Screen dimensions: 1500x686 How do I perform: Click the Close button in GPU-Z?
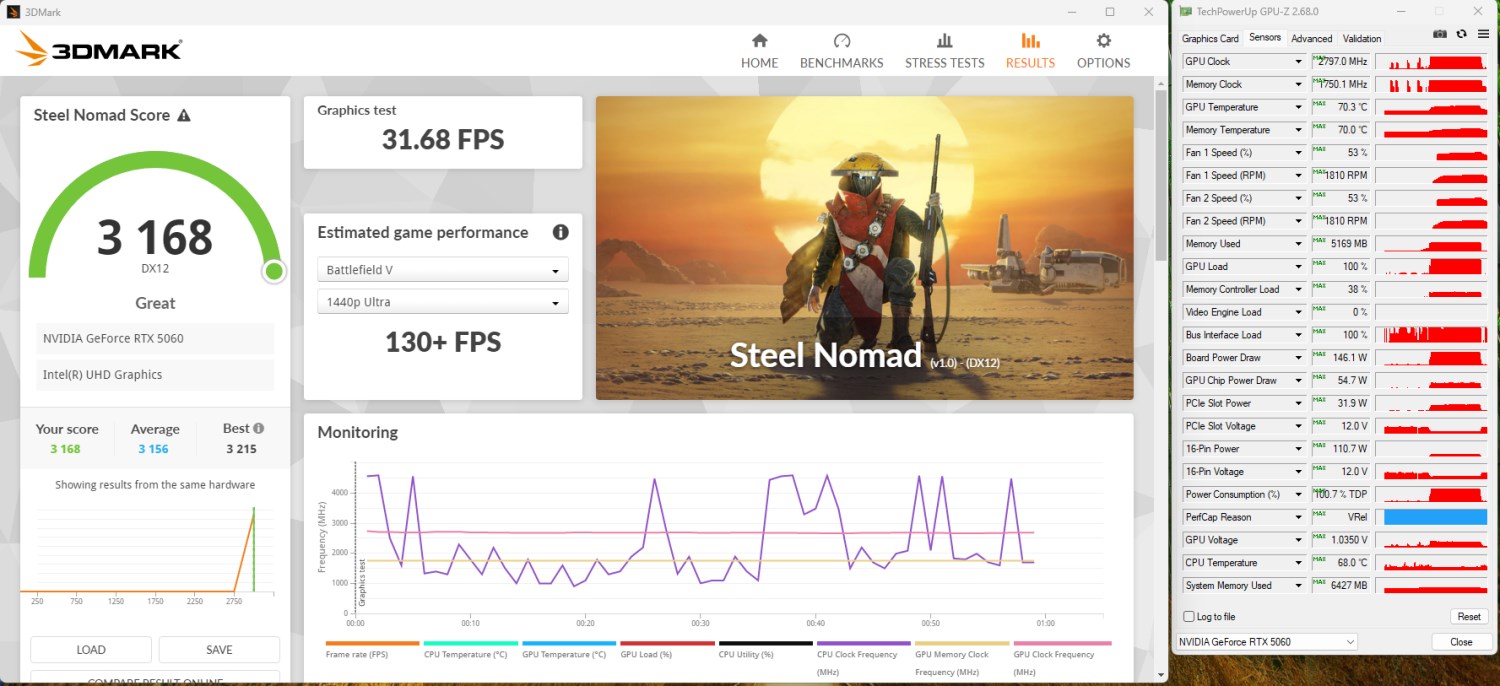(1461, 642)
